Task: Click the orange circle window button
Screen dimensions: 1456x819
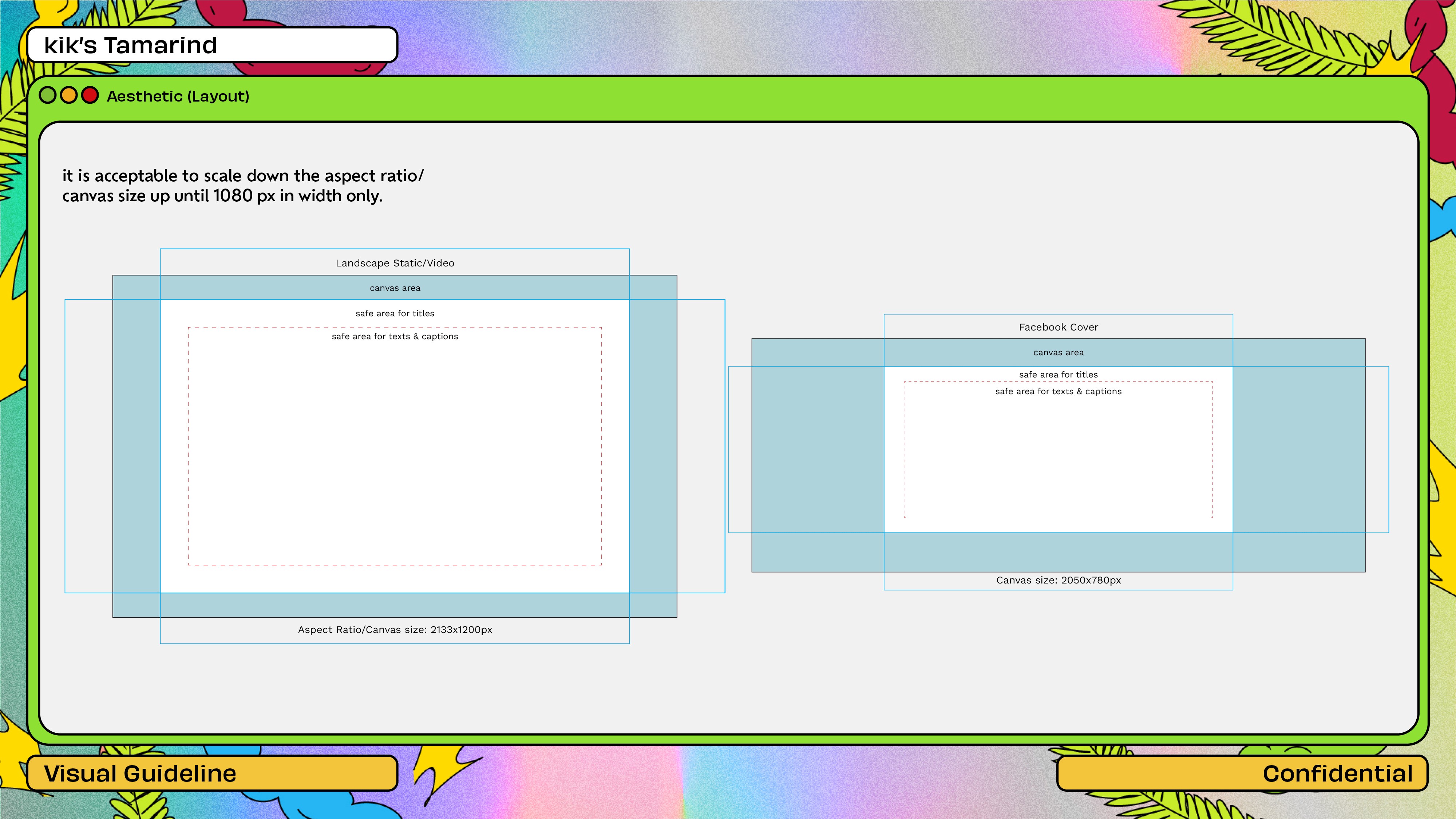Action: [69, 95]
